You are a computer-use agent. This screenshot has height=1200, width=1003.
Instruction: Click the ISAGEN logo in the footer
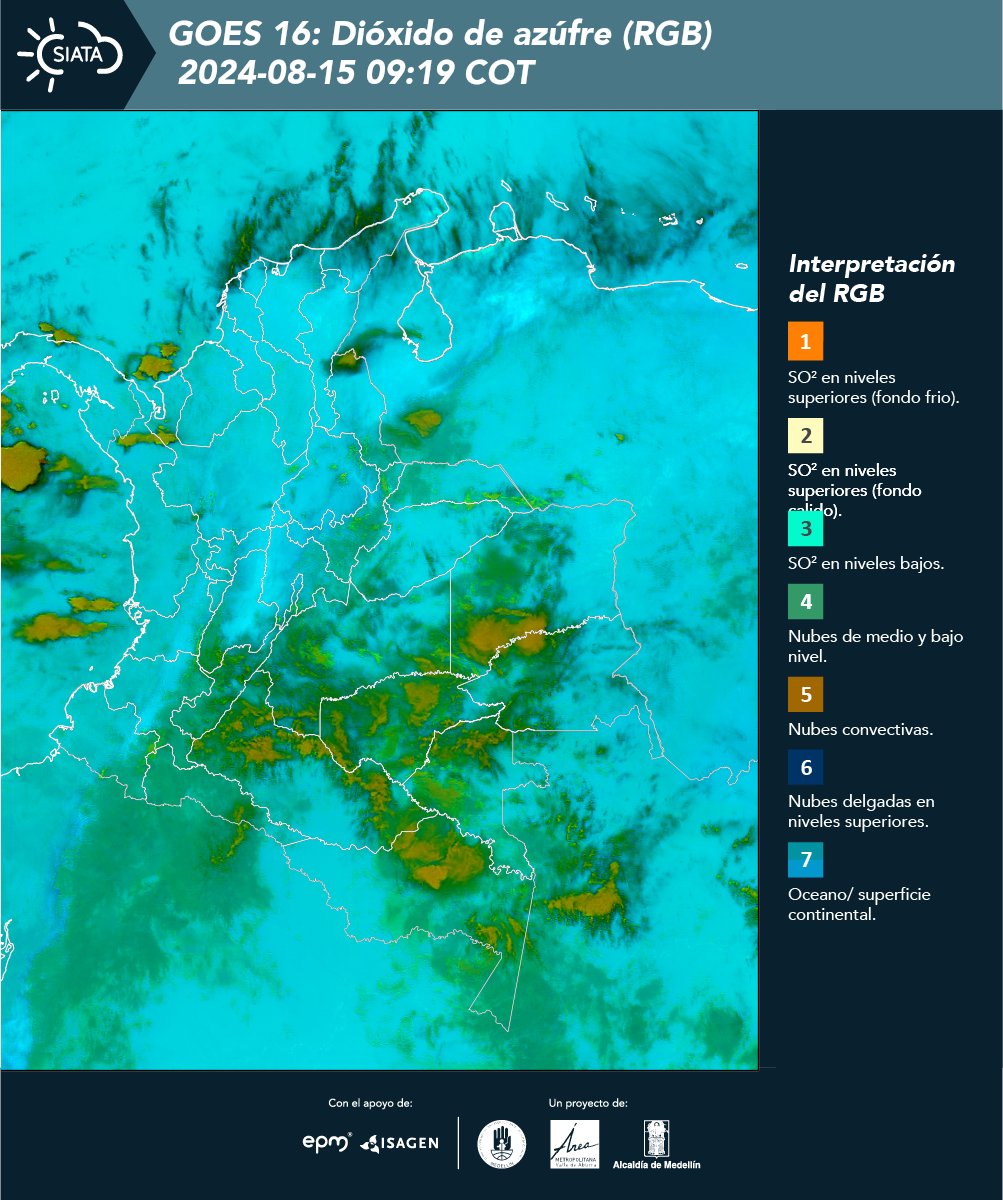[x=399, y=1143]
